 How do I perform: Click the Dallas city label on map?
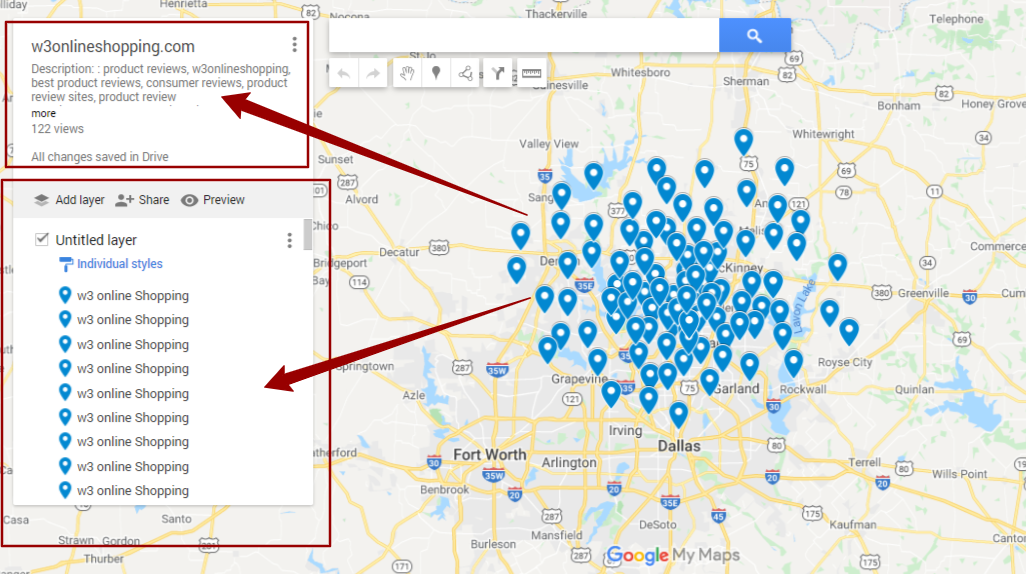click(679, 446)
